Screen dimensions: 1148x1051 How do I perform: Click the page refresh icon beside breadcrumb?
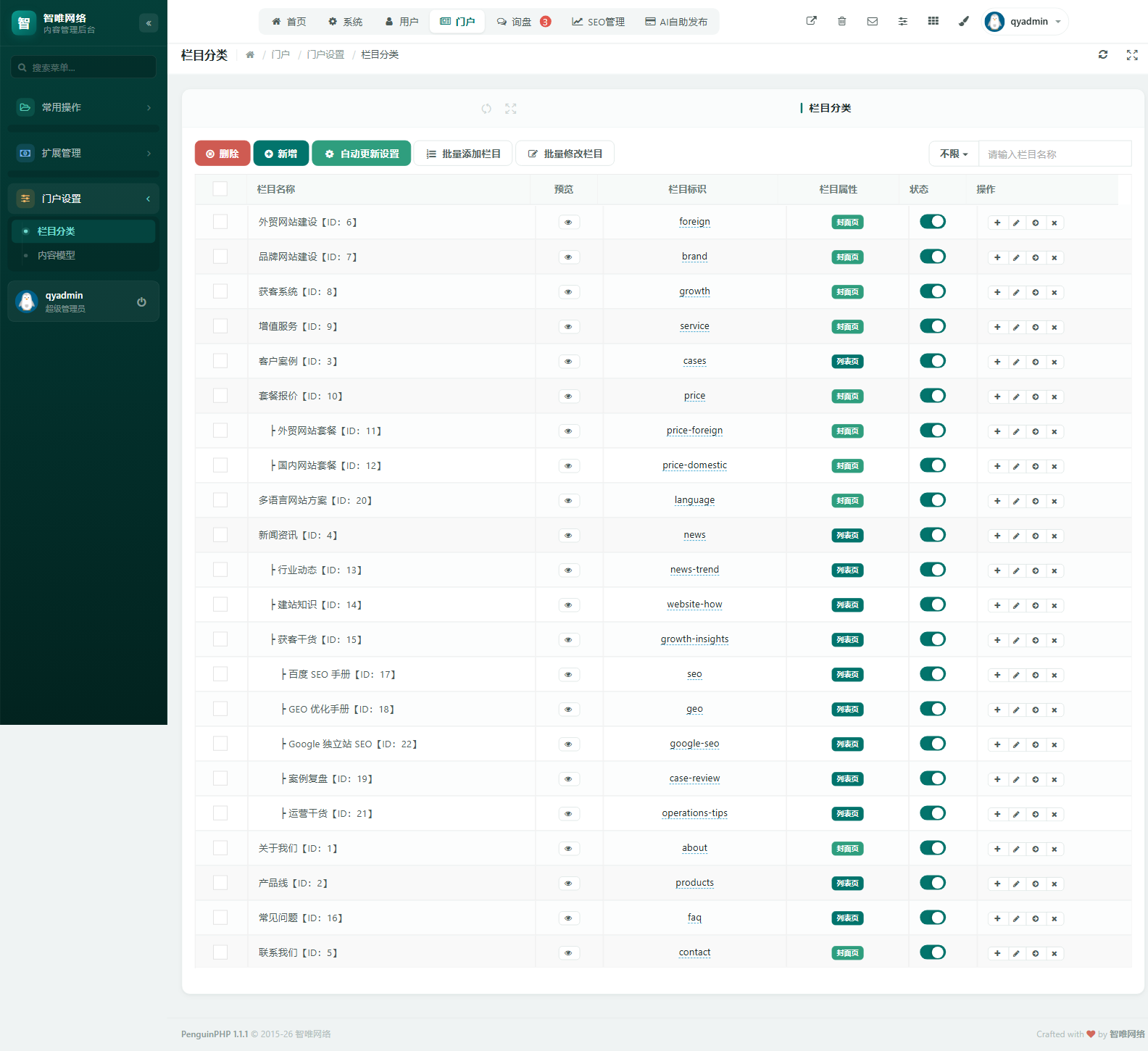pyautogui.click(x=1103, y=54)
